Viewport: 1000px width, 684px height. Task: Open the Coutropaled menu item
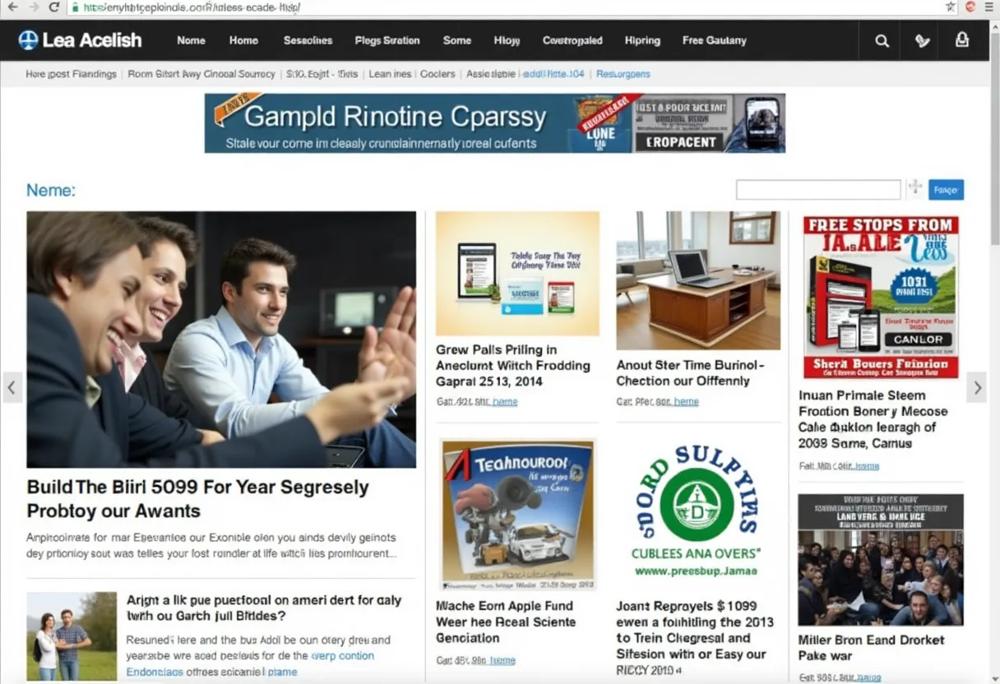coord(572,40)
